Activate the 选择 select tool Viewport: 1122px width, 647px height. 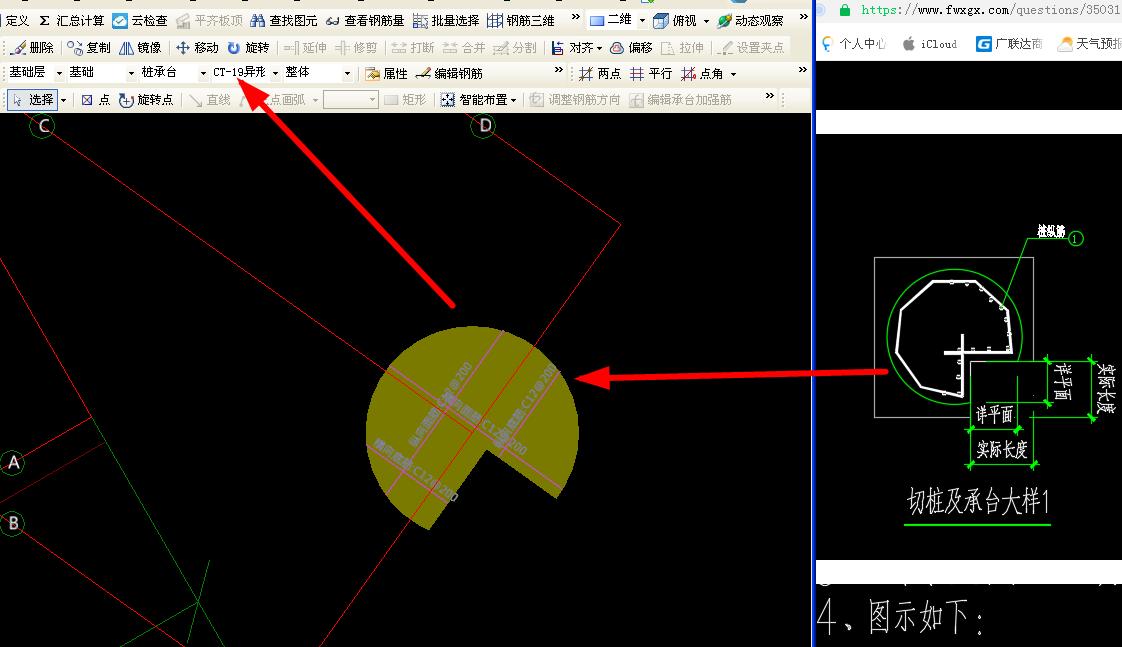(33, 99)
